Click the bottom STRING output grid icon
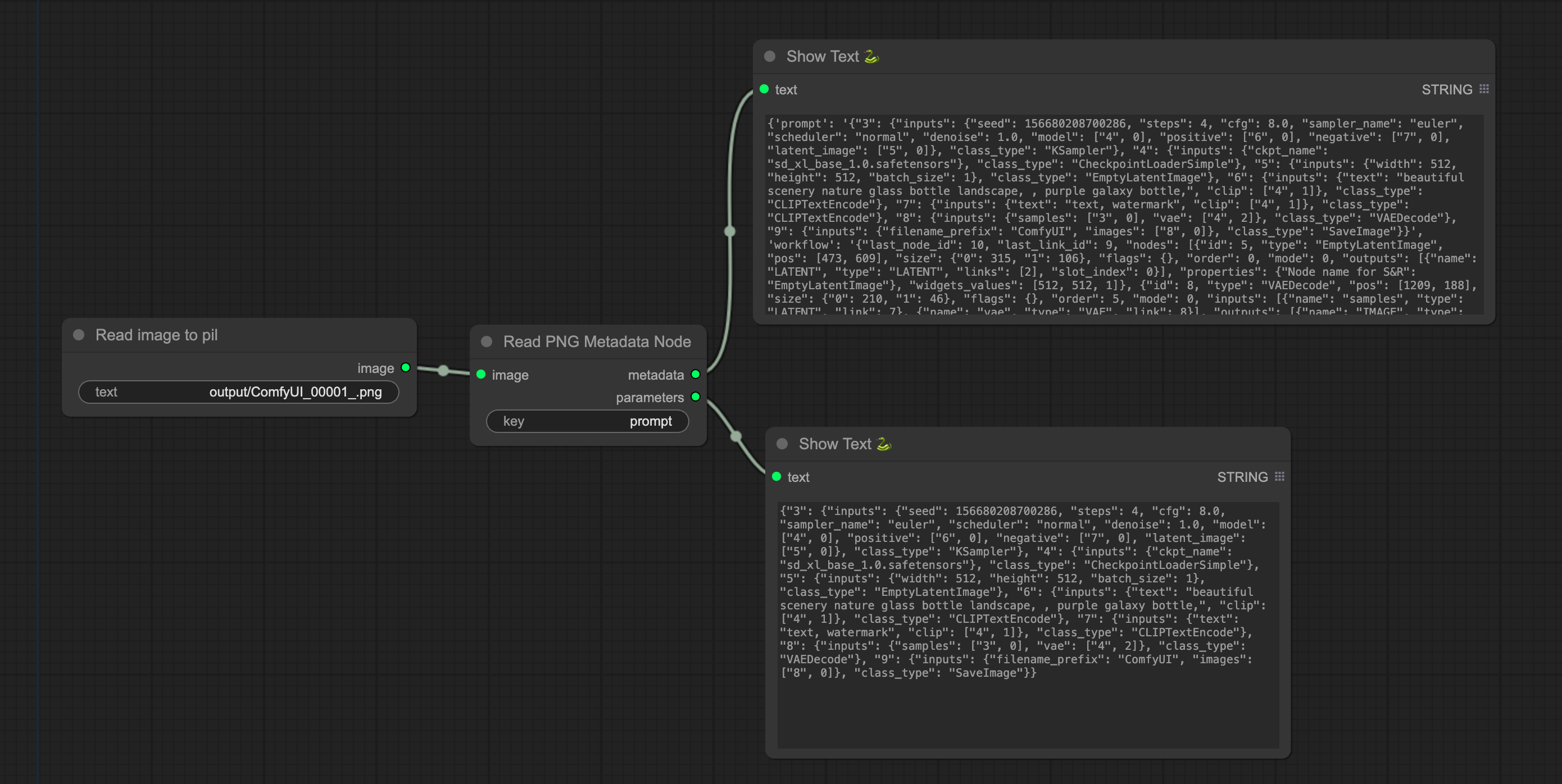 [1279, 477]
